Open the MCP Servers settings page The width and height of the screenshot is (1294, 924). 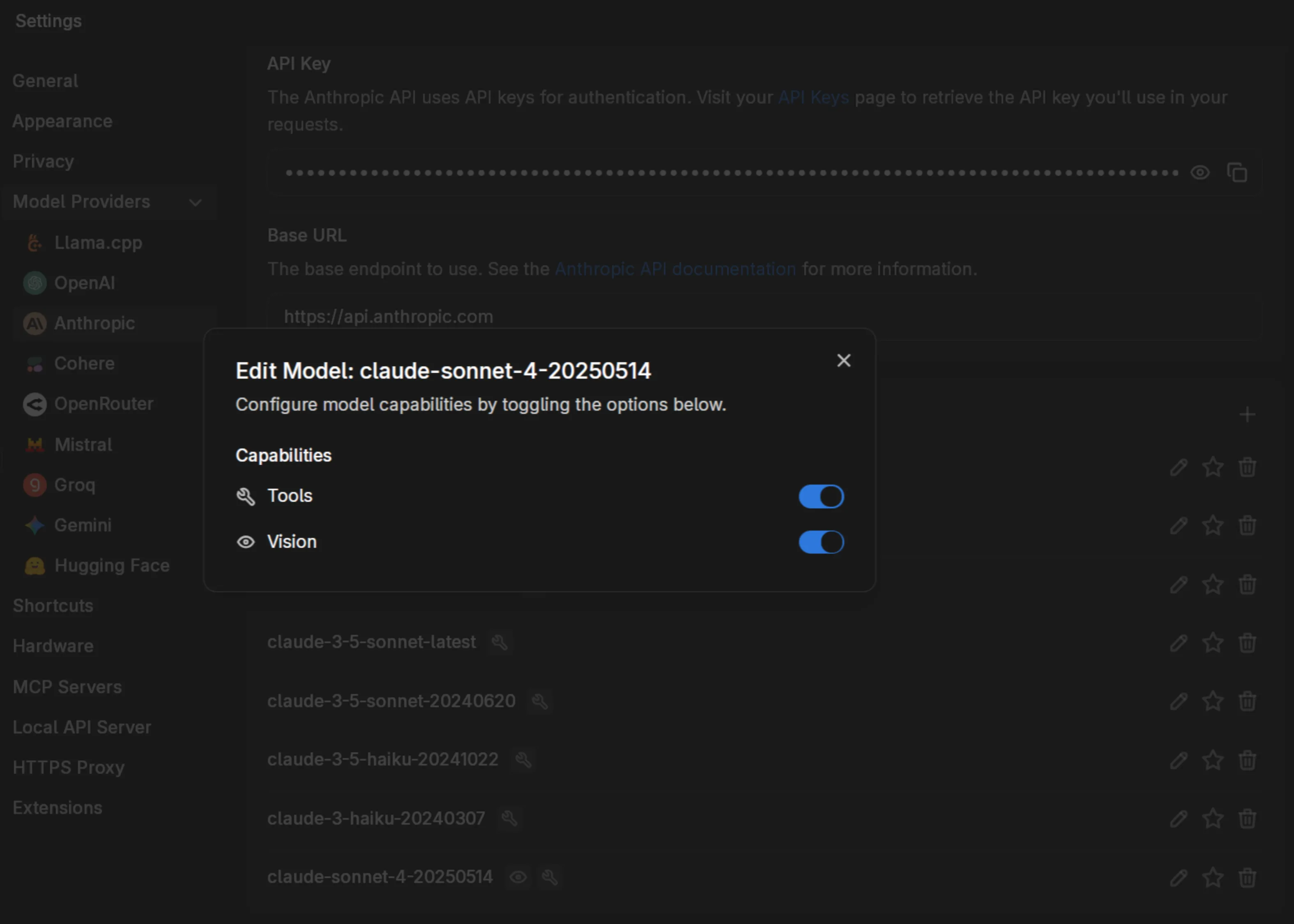(x=67, y=687)
